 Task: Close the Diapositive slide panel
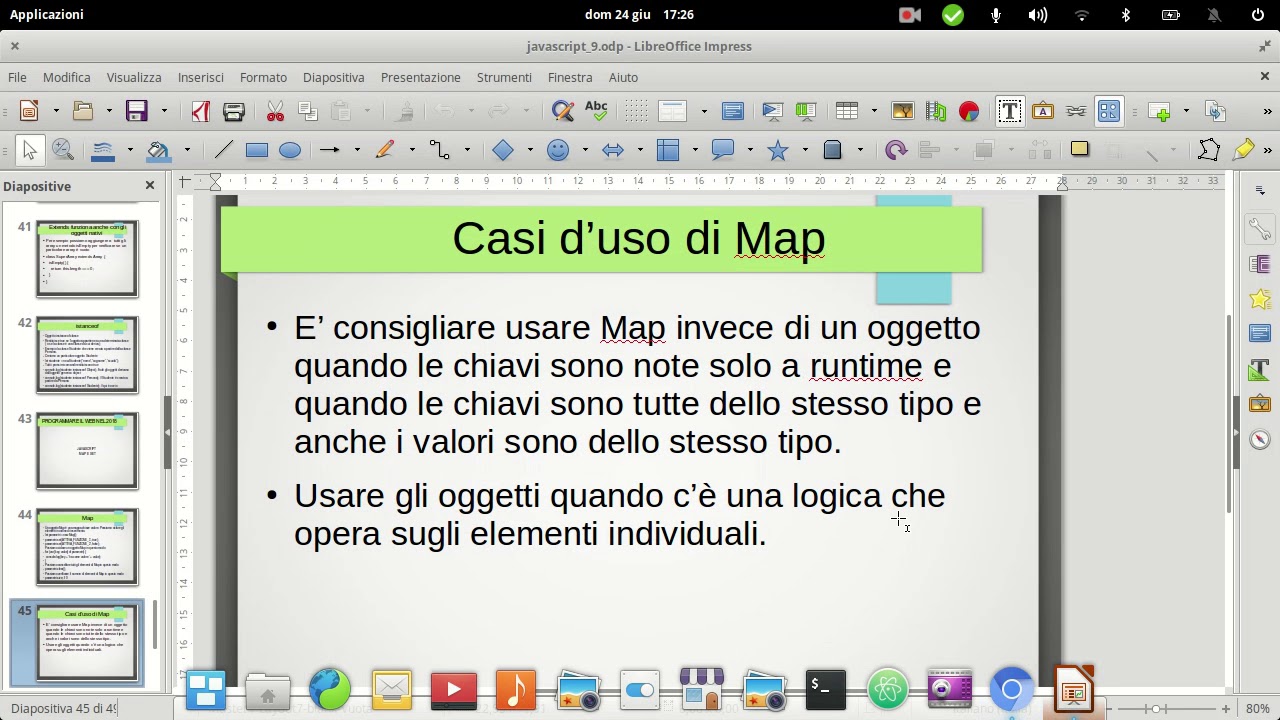click(x=150, y=185)
